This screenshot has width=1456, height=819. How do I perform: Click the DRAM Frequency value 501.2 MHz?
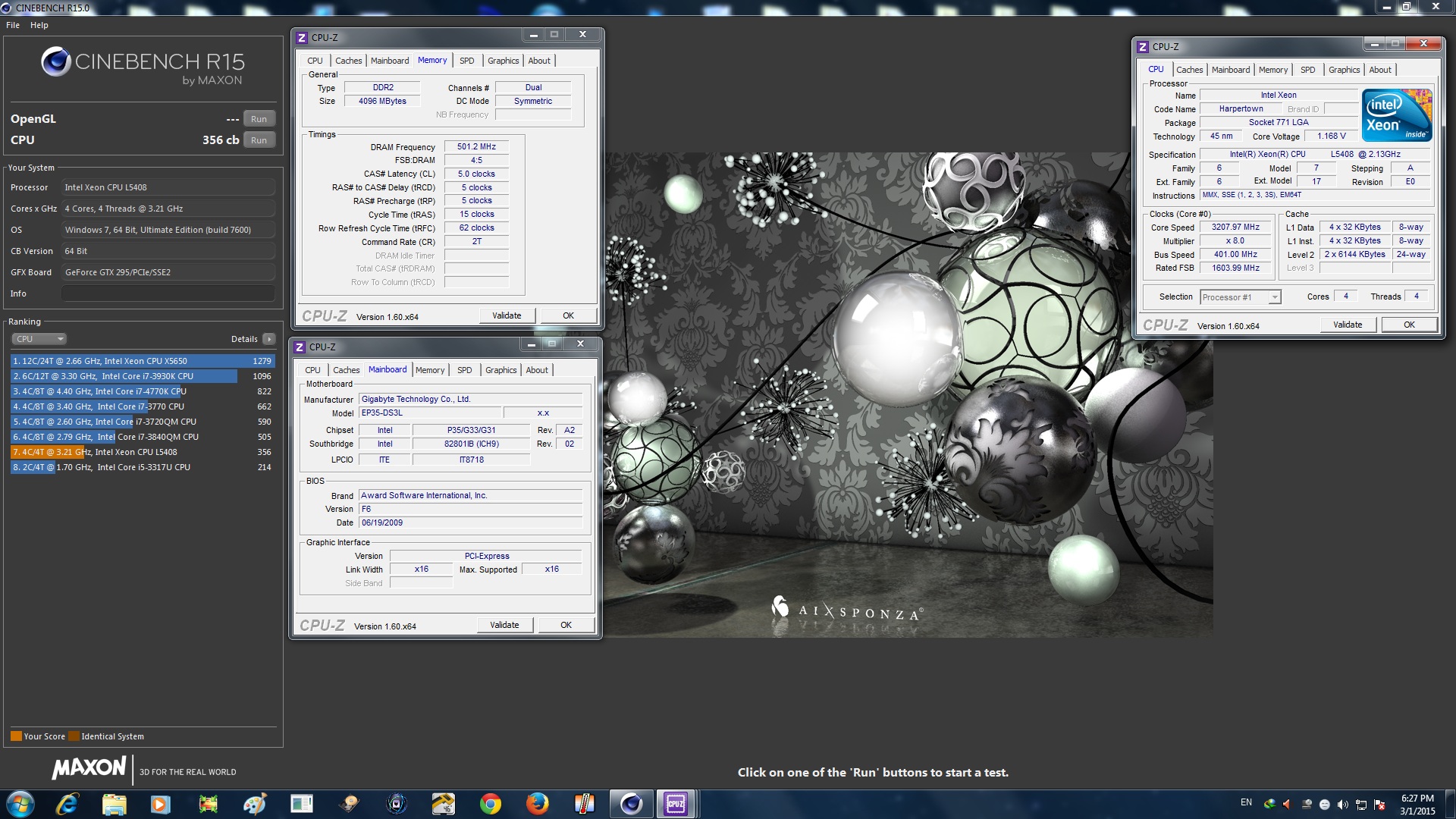pos(476,146)
